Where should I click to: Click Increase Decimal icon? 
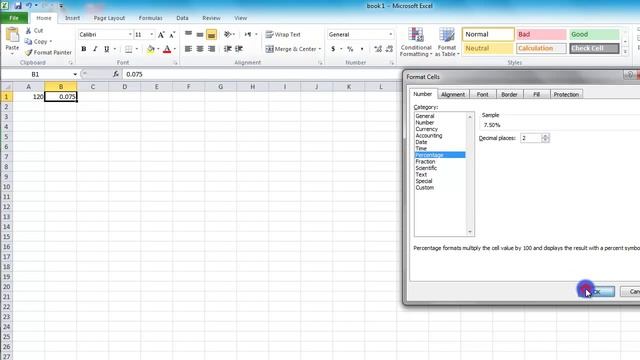click(378, 49)
